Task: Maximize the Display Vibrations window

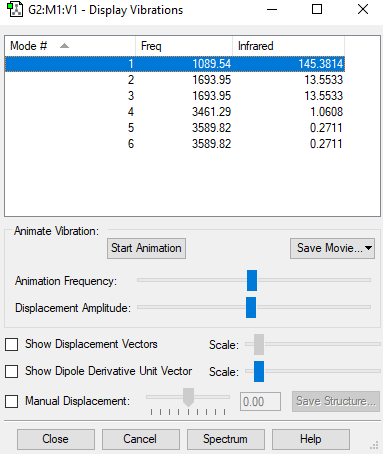Action: [x=317, y=9]
